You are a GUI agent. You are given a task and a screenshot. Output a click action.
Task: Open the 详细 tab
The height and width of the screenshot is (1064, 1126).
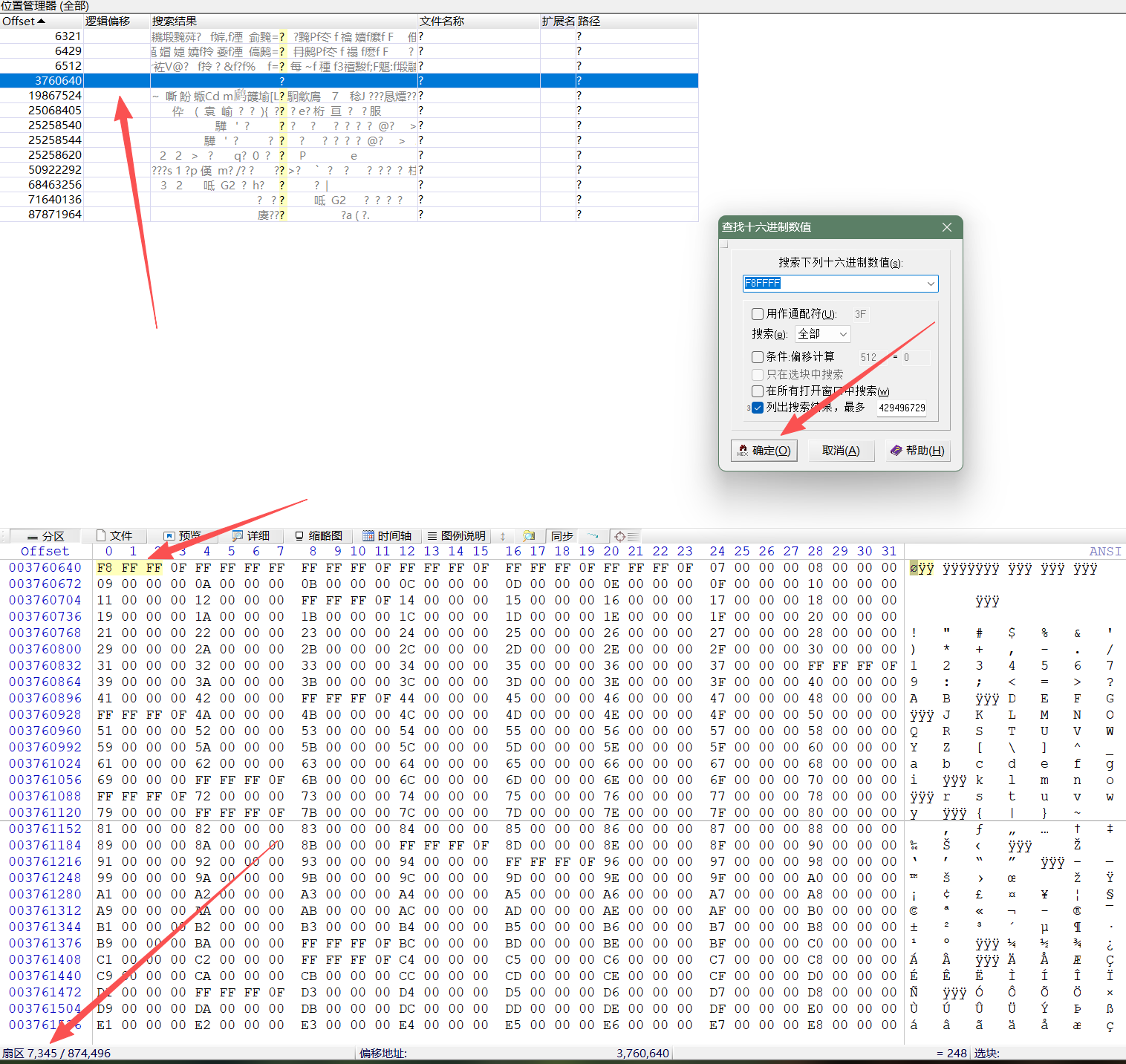[x=251, y=536]
